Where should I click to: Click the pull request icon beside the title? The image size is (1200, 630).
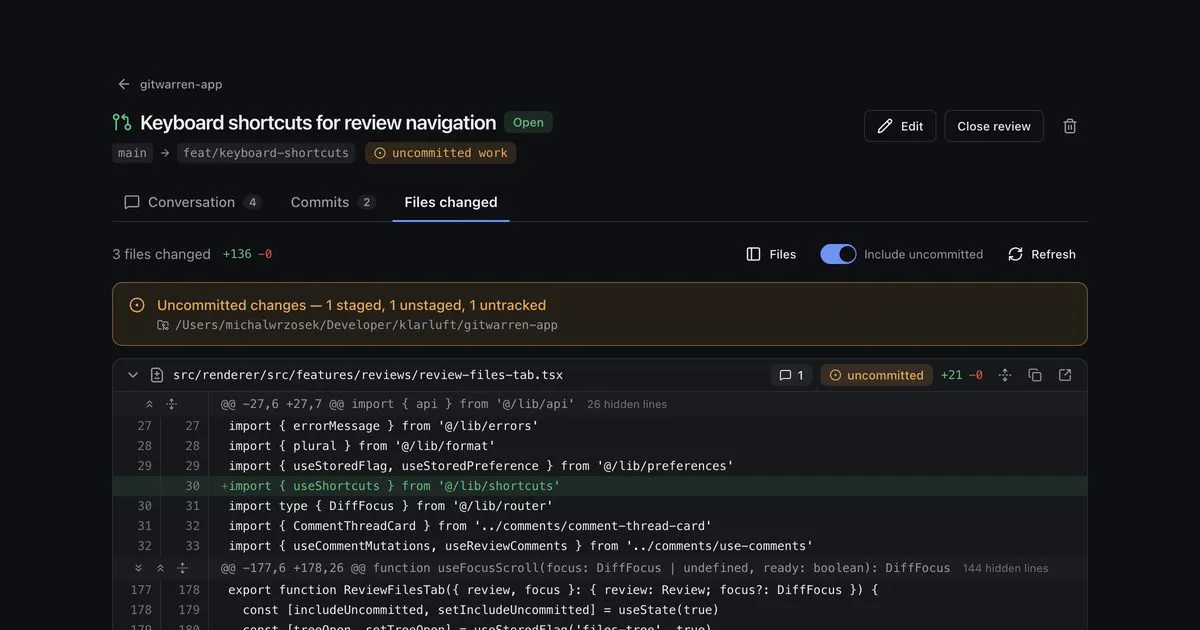[x=122, y=122]
